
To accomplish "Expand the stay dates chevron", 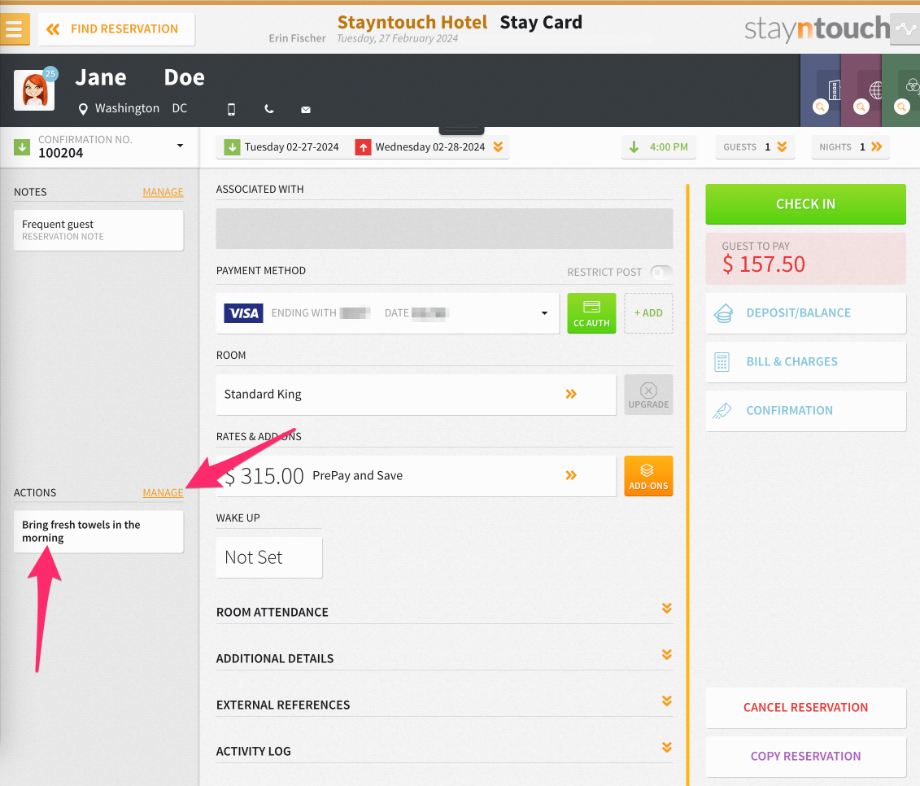I will pyautogui.click(x=498, y=147).
